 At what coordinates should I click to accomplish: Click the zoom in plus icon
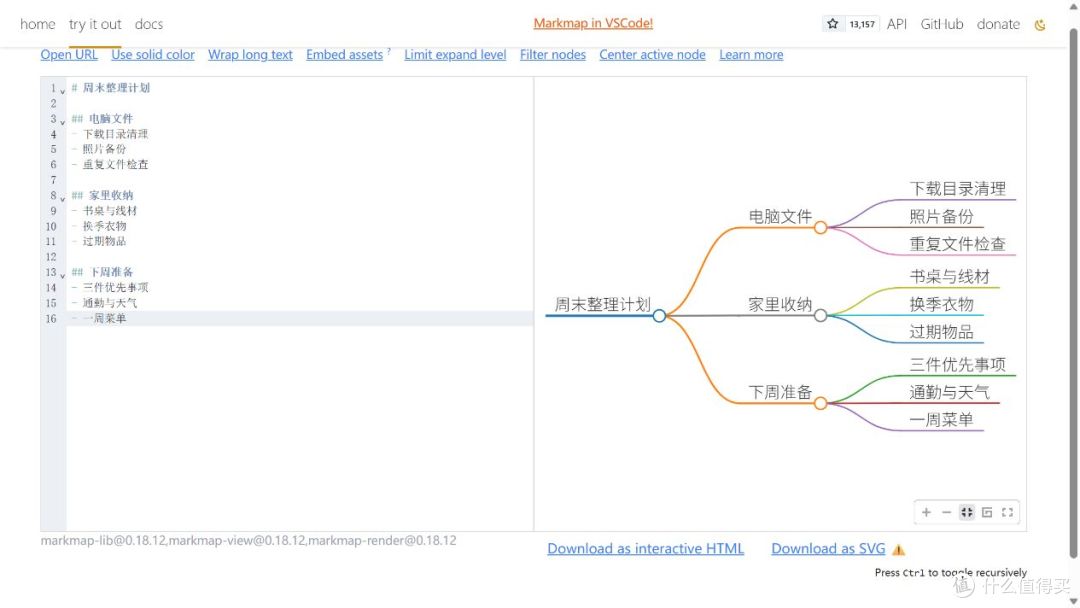926,512
